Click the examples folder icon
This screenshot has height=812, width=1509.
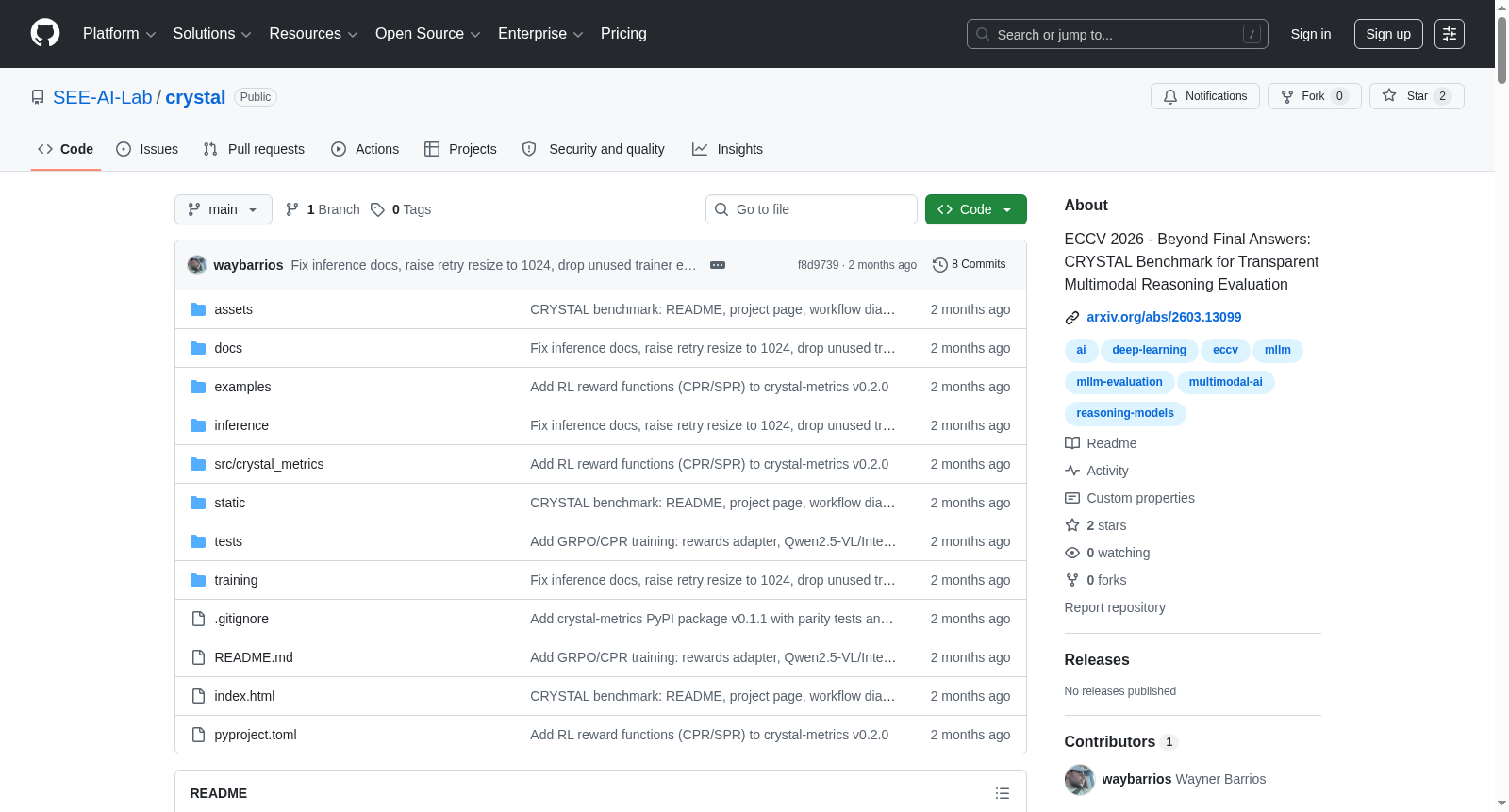198,387
